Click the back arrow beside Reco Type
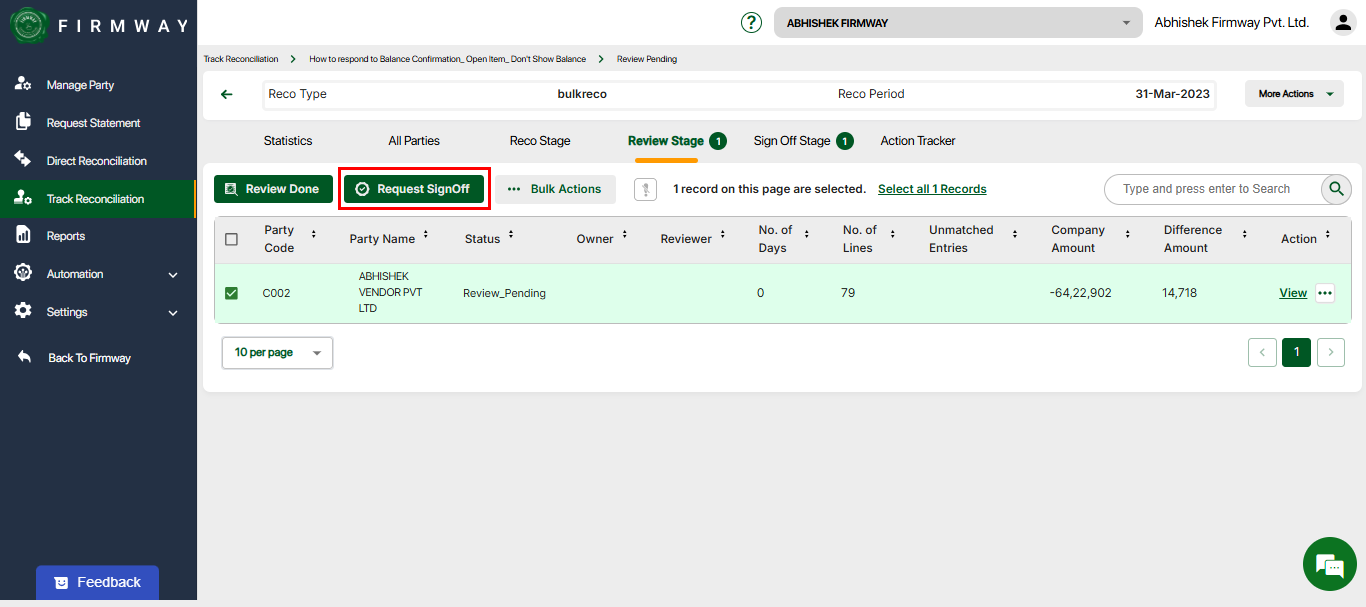Image resolution: width=1366 pixels, height=607 pixels. pyautogui.click(x=227, y=94)
